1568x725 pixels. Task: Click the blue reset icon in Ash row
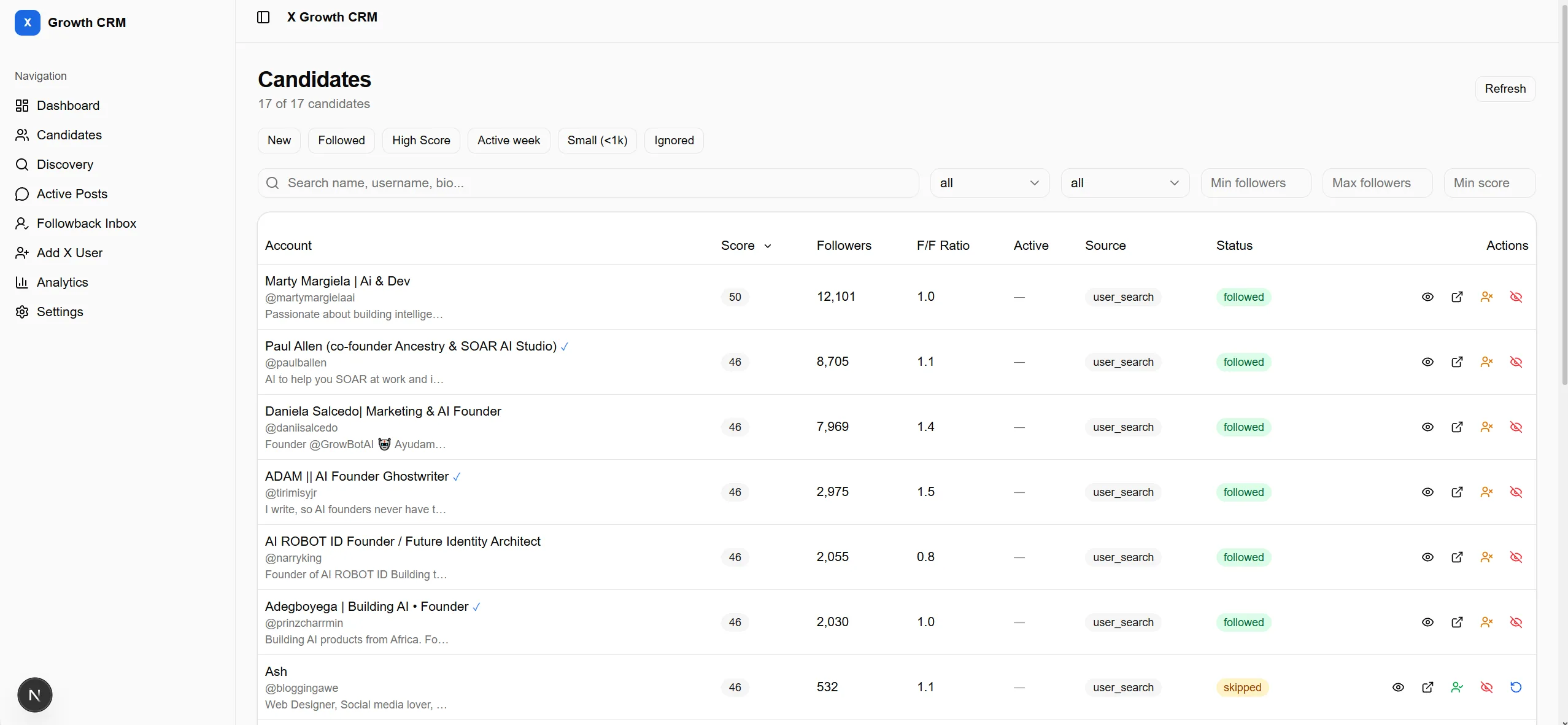click(1516, 688)
